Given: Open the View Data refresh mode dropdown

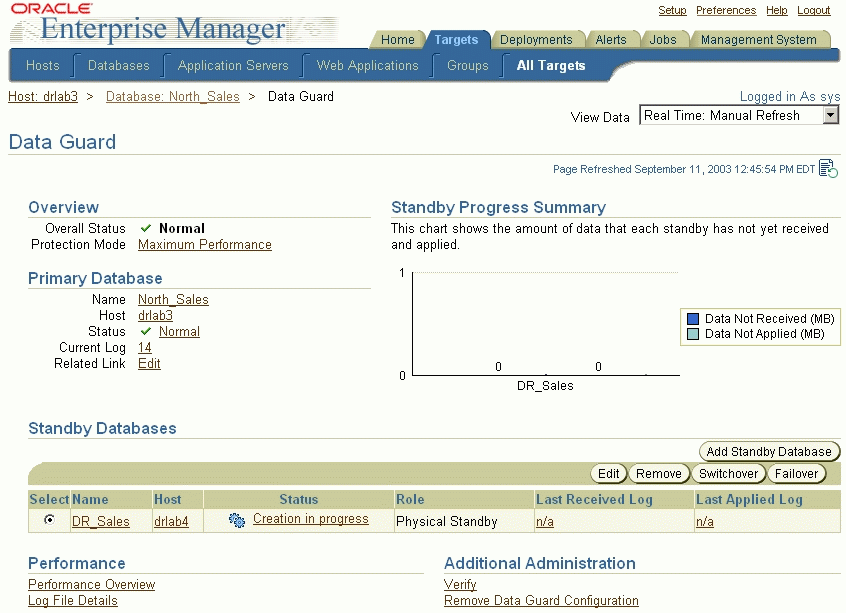Looking at the screenshot, I should 830,114.
